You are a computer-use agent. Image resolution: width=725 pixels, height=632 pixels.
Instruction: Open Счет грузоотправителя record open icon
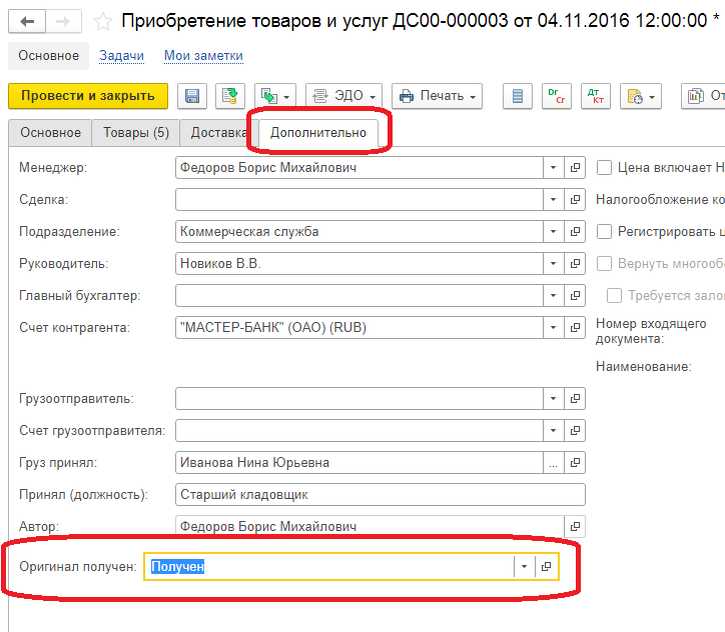pos(575,430)
